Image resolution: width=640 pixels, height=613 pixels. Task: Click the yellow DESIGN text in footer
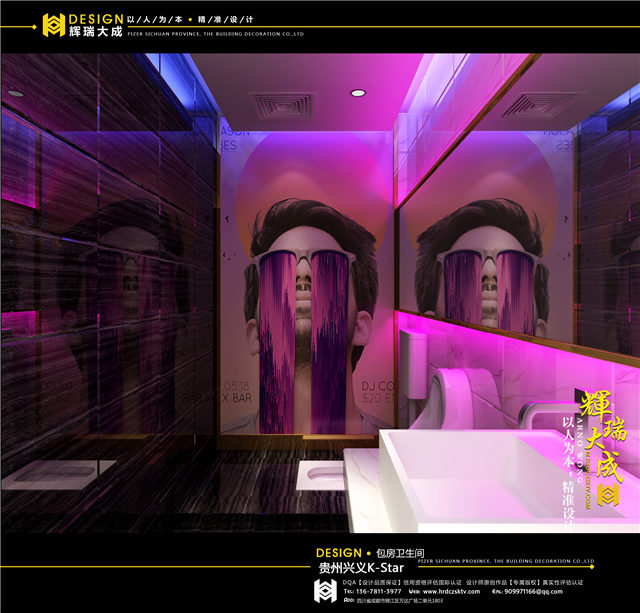338,552
